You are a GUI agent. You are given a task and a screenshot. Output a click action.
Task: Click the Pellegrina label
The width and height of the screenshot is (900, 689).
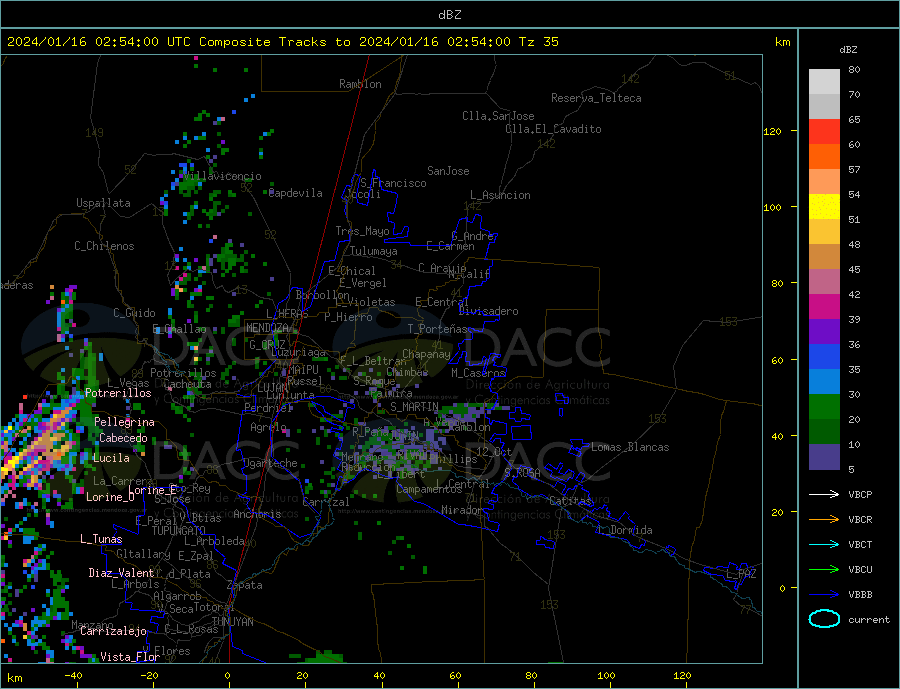click(x=125, y=422)
